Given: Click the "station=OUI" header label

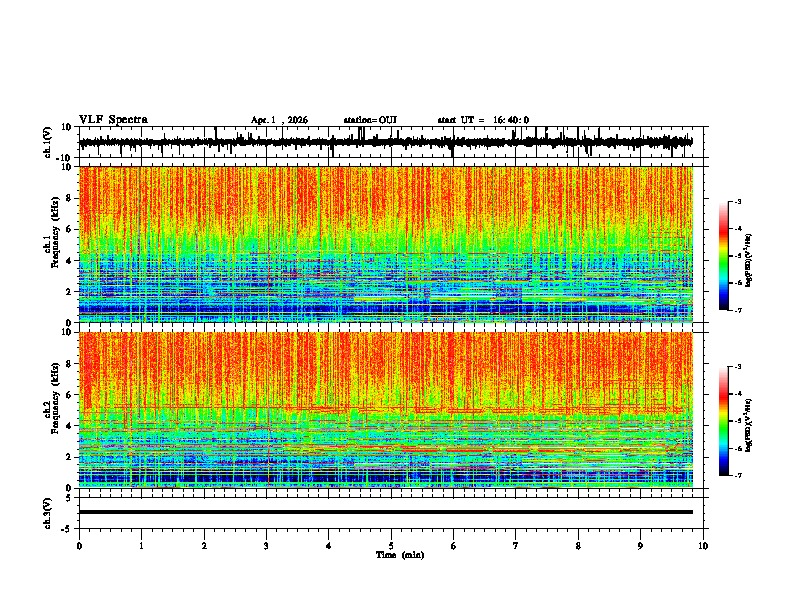Looking at the screenshot, I should tap(370, 120).
